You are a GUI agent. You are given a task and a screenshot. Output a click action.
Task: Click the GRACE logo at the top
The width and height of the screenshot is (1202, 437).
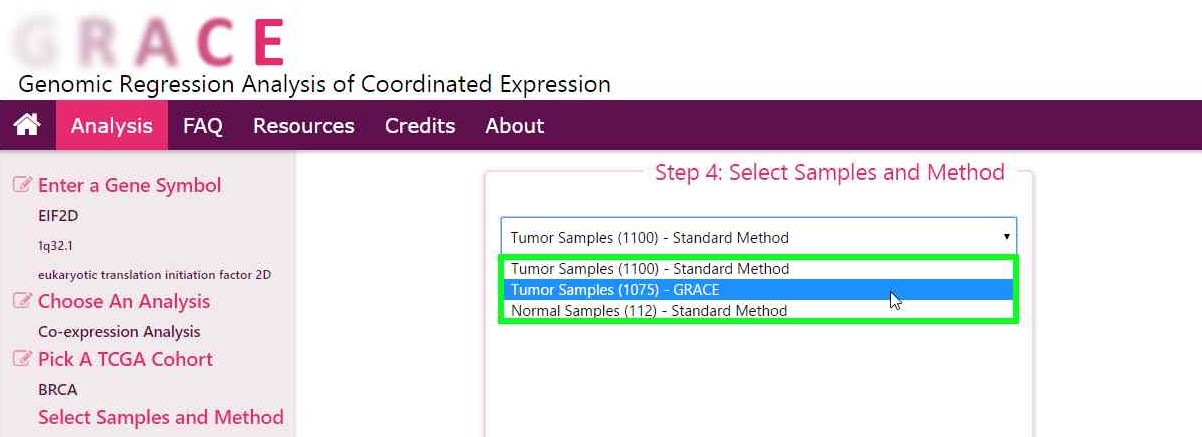click(150, 42)
